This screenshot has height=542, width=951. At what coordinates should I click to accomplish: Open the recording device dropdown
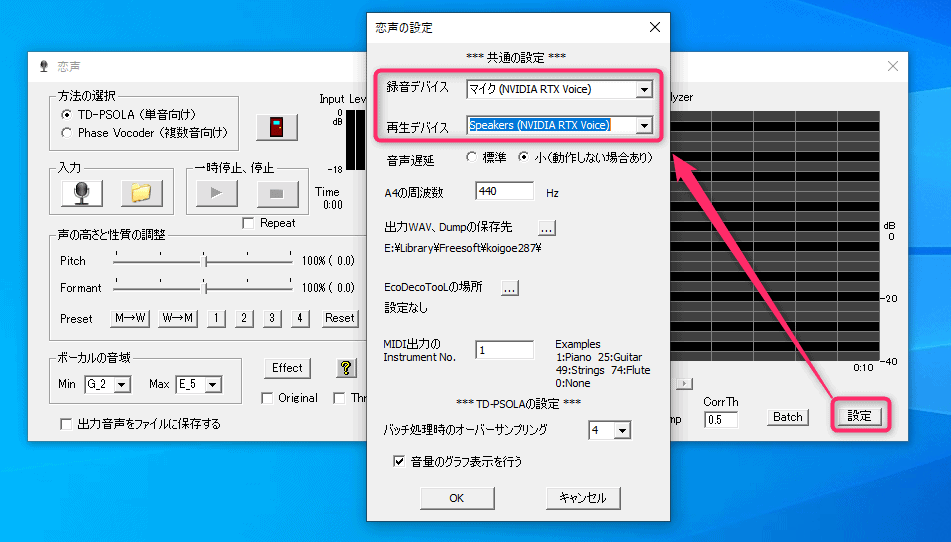point(644,90)
